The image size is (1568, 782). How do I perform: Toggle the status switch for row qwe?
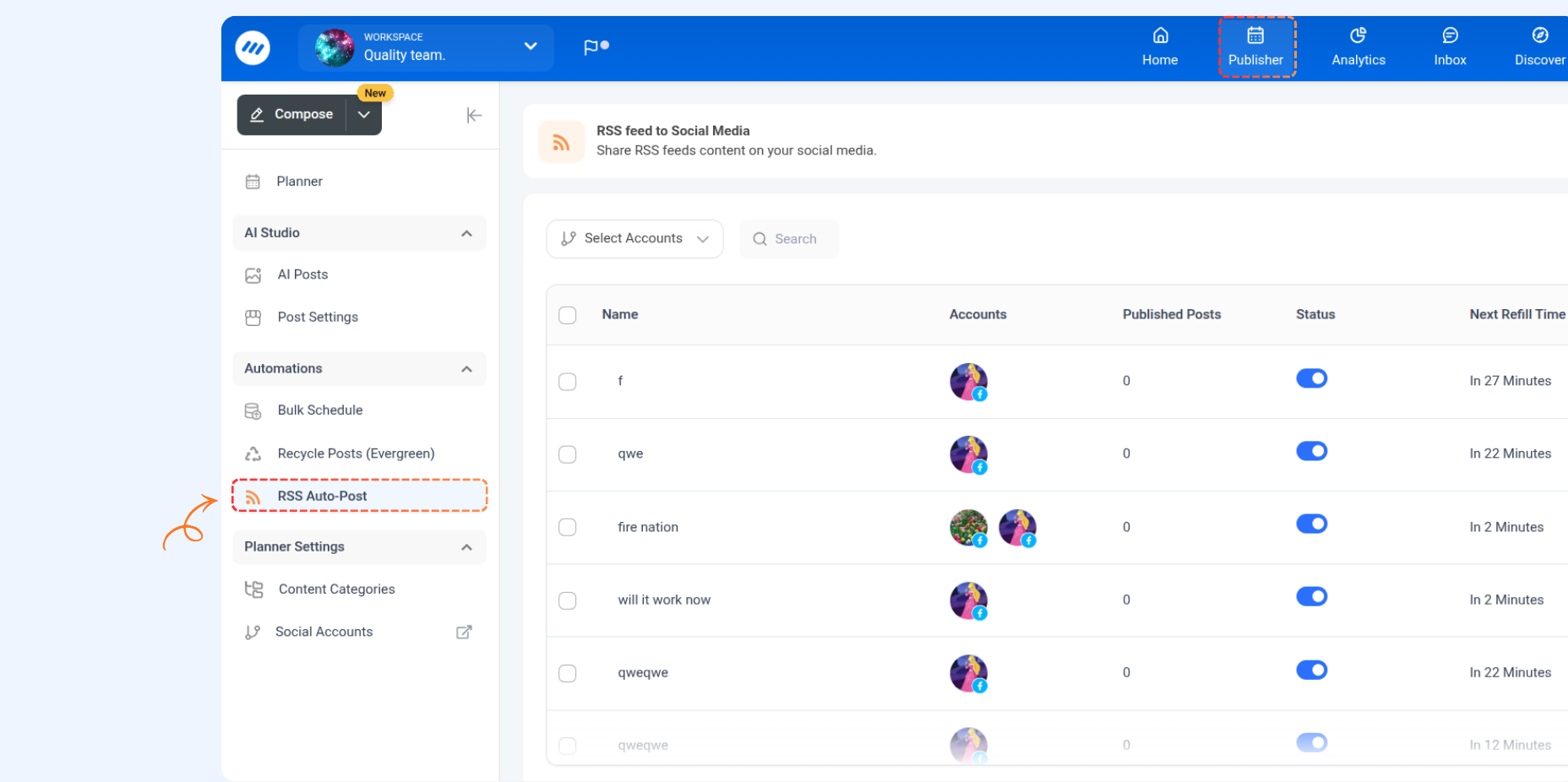[x=1311, y=451]
